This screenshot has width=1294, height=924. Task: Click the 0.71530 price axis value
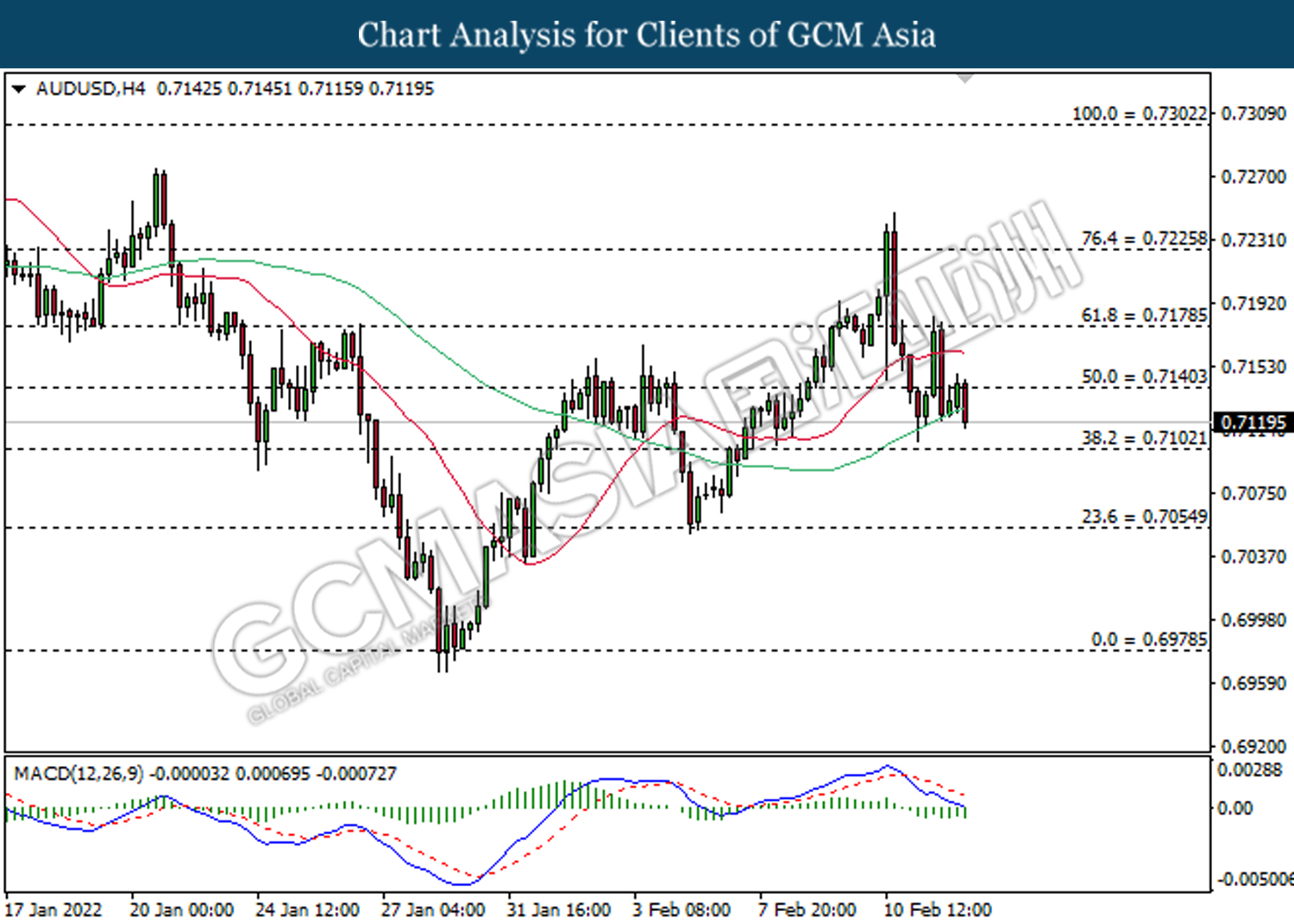click(x=1253, y=367)
